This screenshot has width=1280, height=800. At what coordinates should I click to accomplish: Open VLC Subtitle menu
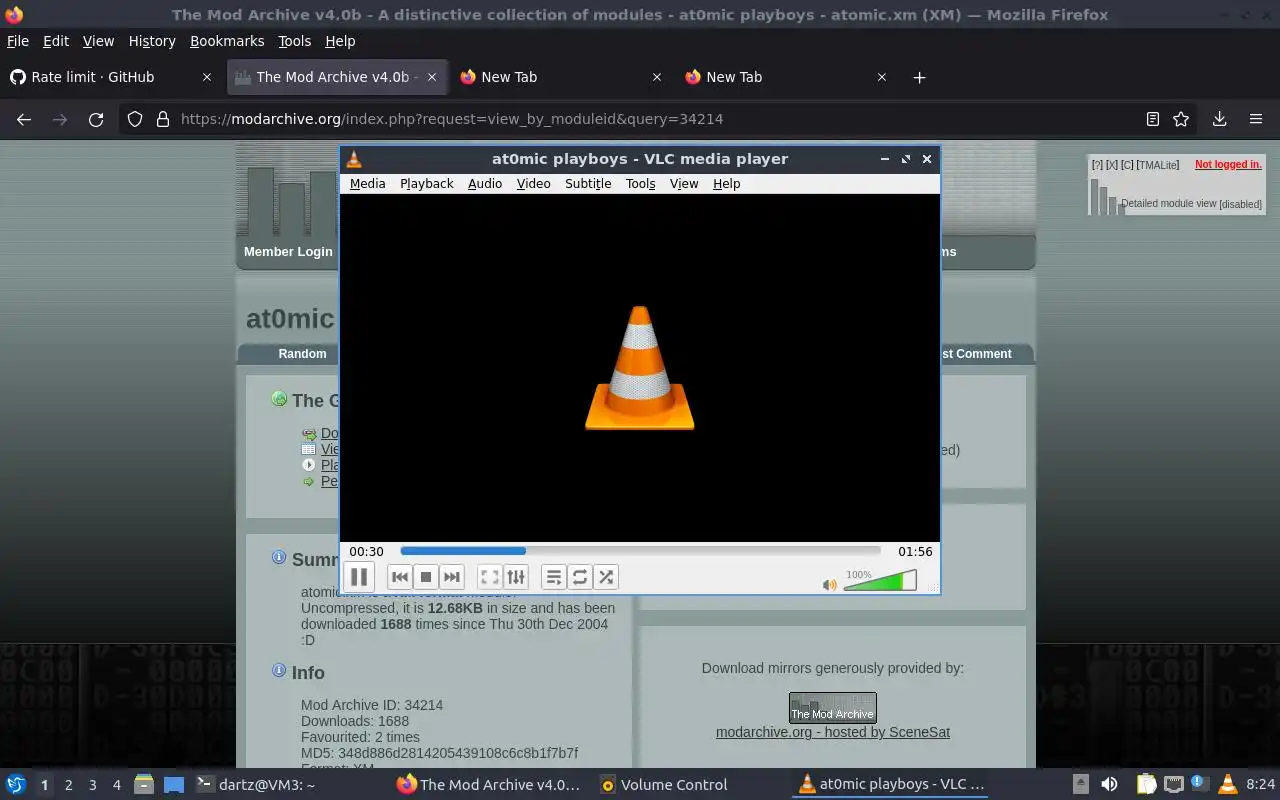click(x=588, y=183)
